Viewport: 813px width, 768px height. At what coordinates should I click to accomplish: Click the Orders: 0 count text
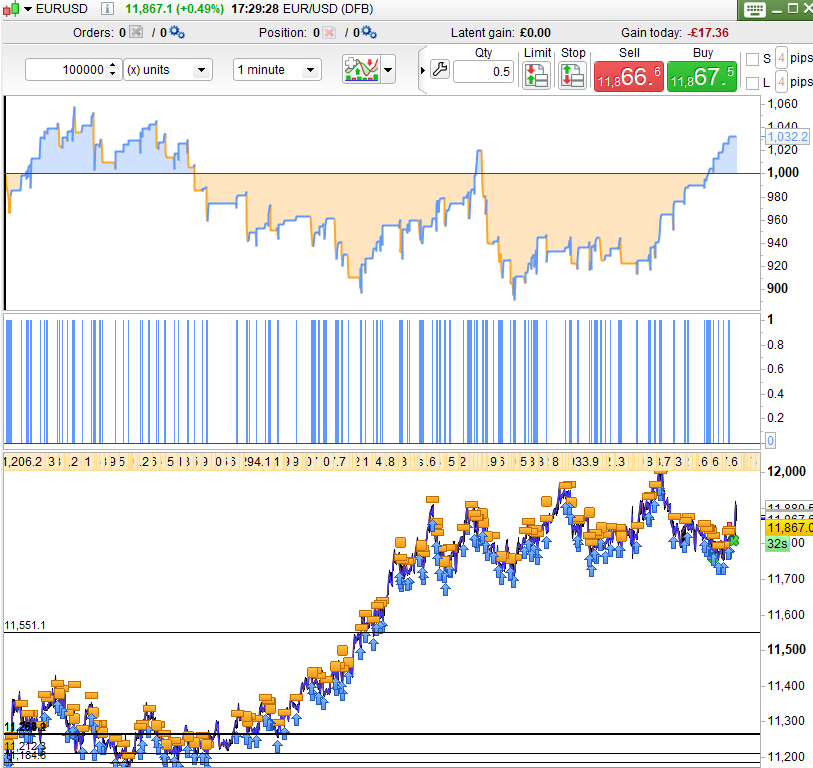pos(99,33)
